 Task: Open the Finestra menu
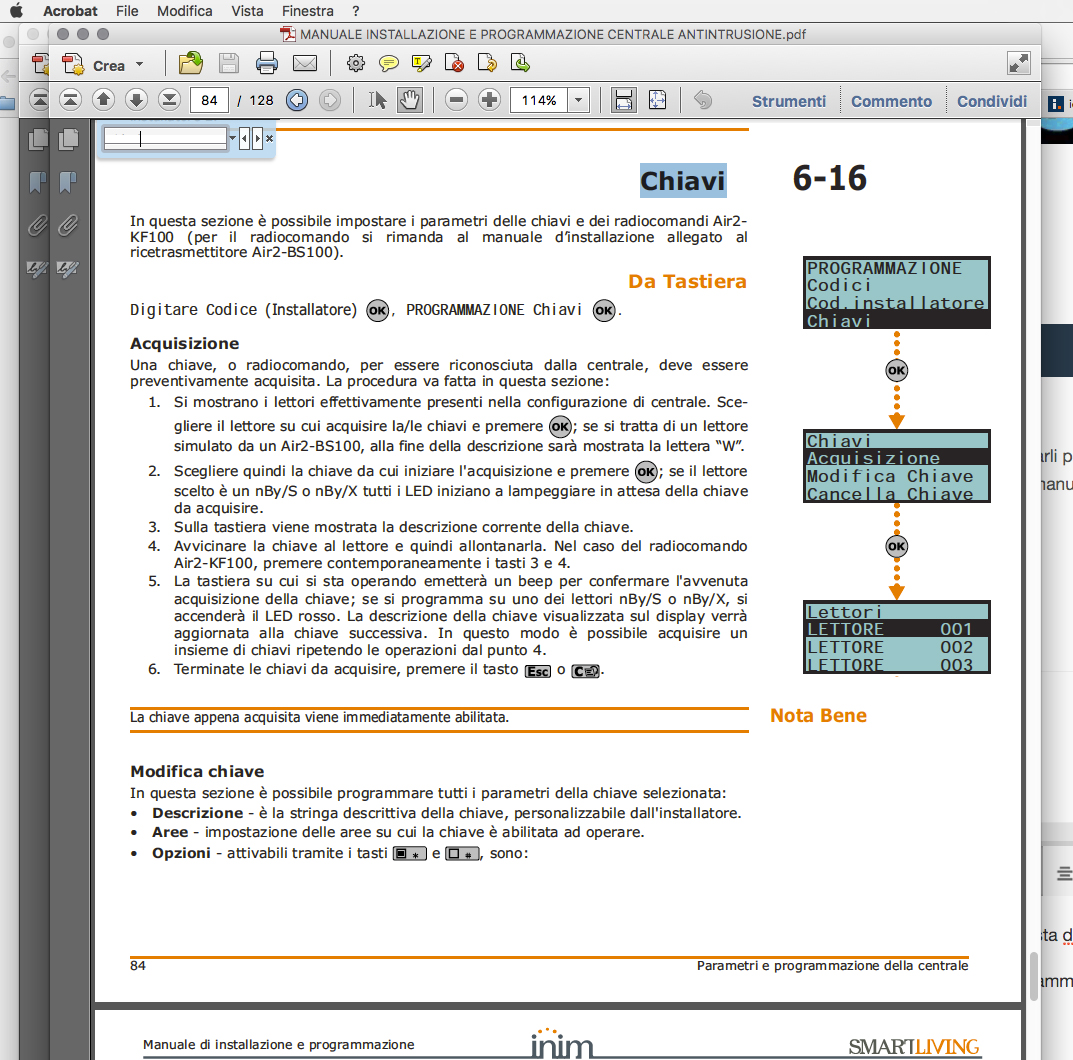(x=308, y=11)
